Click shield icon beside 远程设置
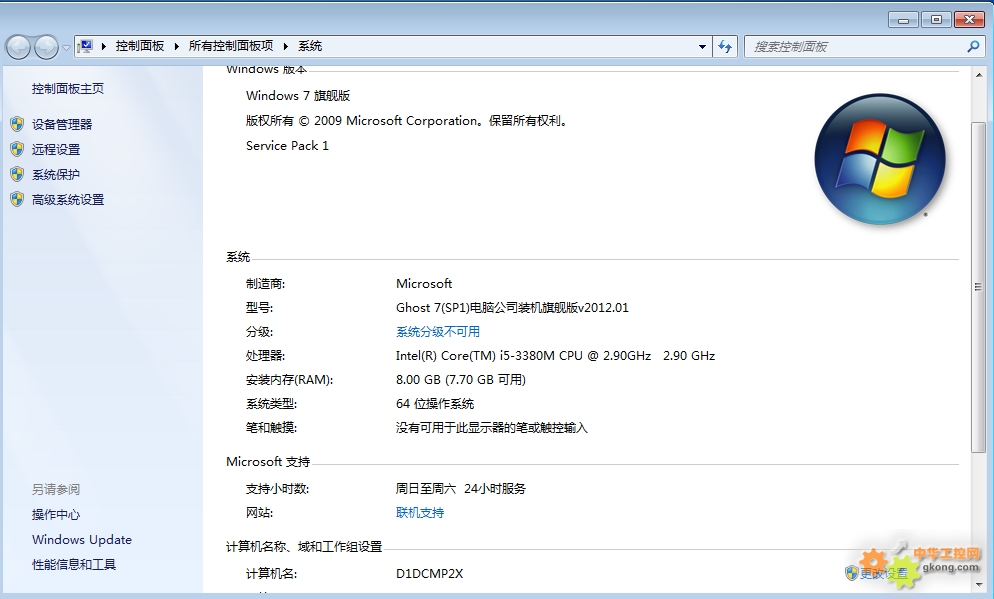Viewport: 994px width, 599px height. 17,150
